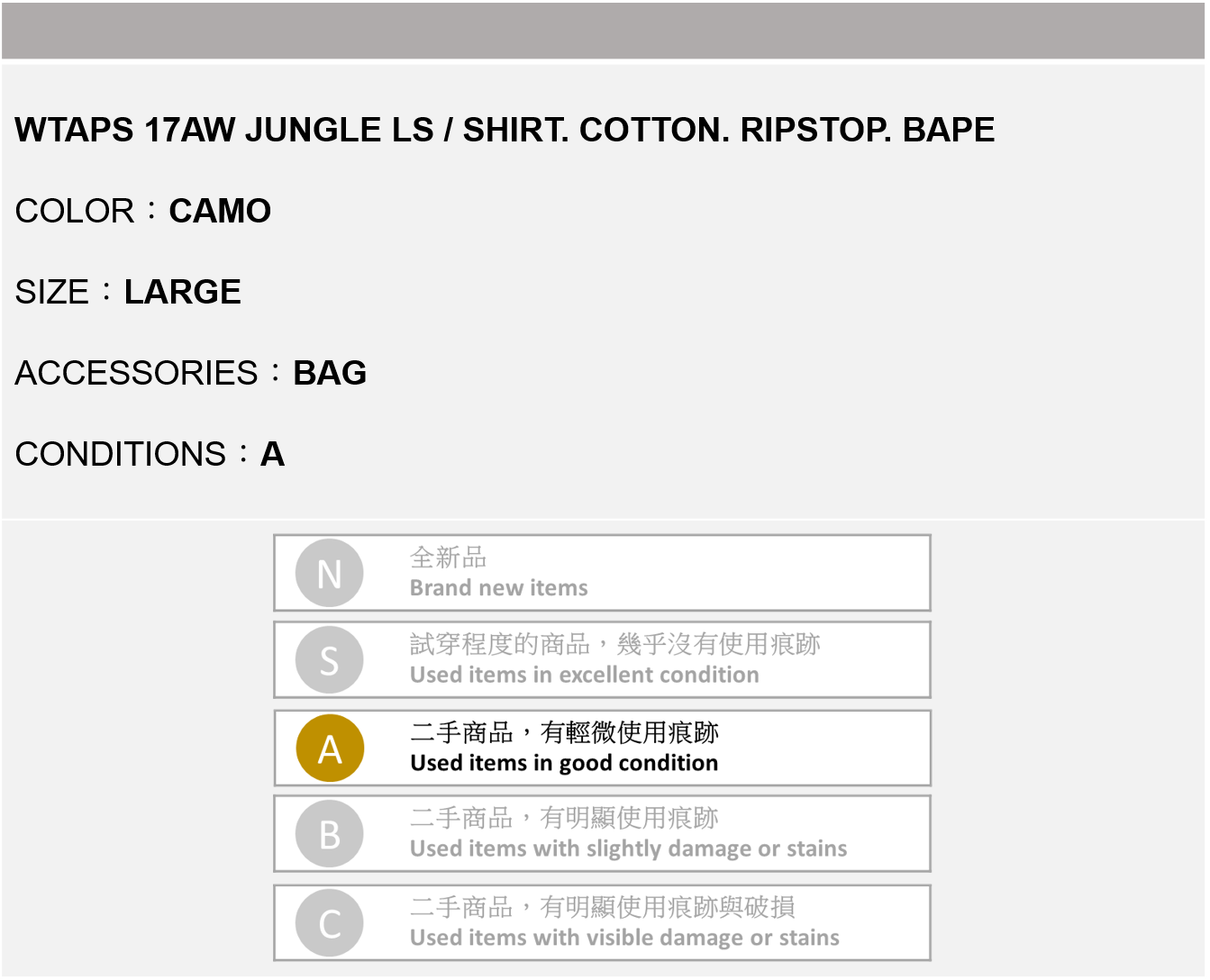Screen dimensions: 1210x980
Task: Click the gold A condition circle
Action: click(x=330, y=749)
